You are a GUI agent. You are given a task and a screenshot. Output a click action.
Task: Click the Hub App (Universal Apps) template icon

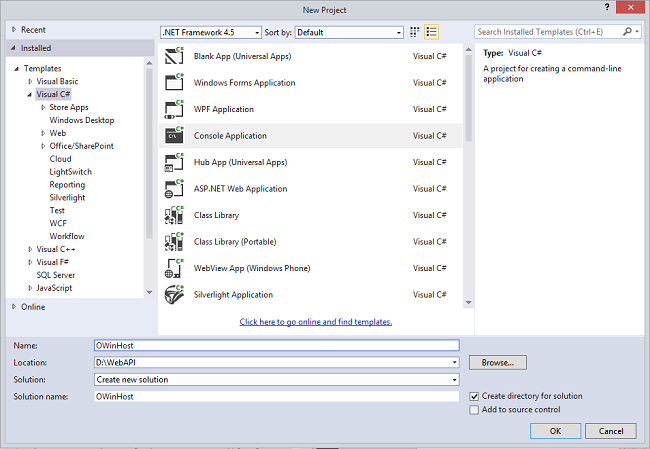click(174, 162)
